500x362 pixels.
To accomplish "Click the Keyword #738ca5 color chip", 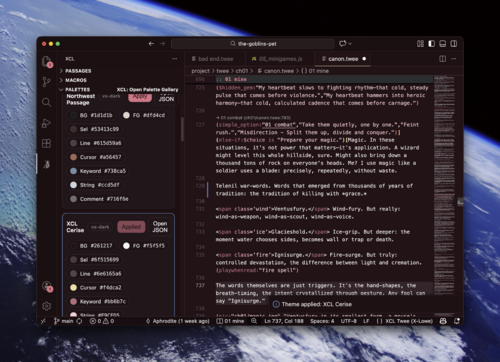I will tap(98, 171).
